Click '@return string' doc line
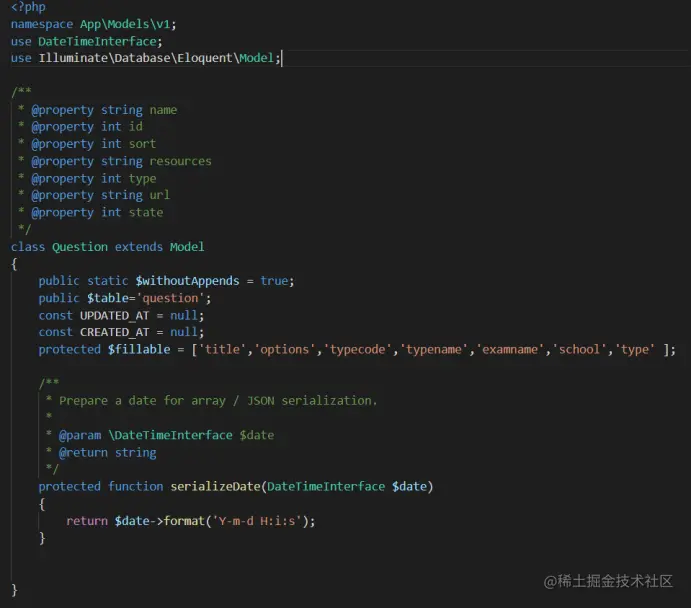Viewport: 692px width, 608px height. click(108, 453)
